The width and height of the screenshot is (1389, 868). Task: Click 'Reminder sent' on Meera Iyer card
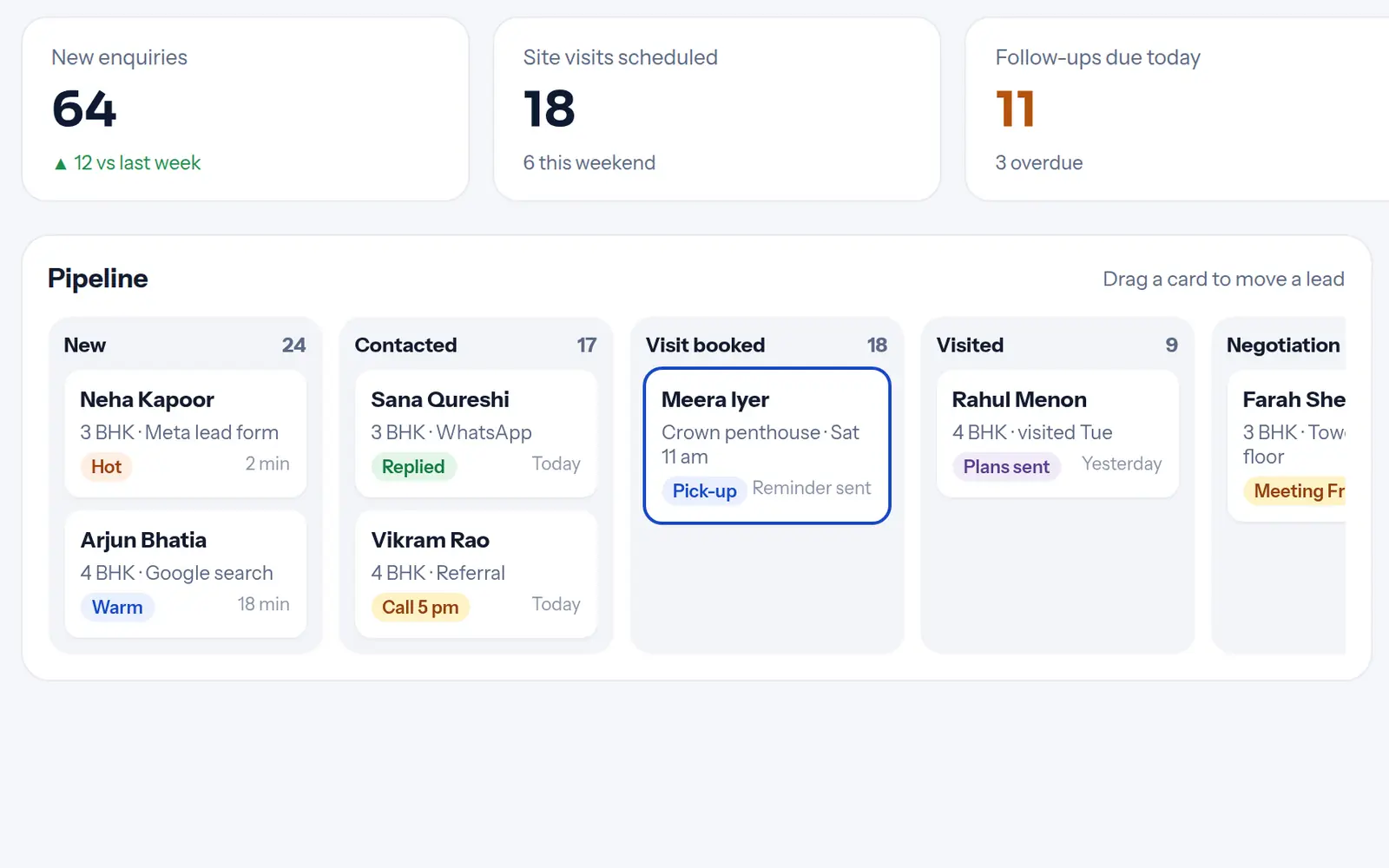(812, 488)
